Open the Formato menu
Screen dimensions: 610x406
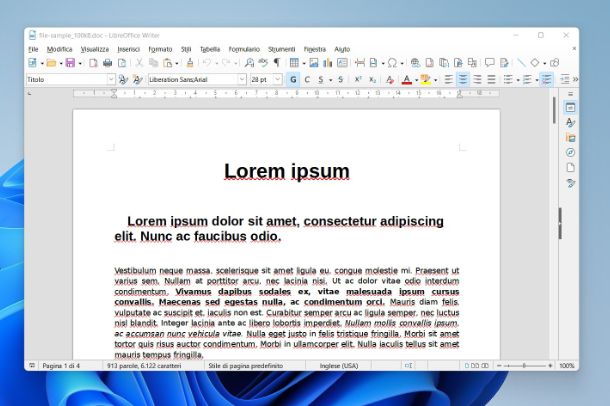click(x=160, y=49)
